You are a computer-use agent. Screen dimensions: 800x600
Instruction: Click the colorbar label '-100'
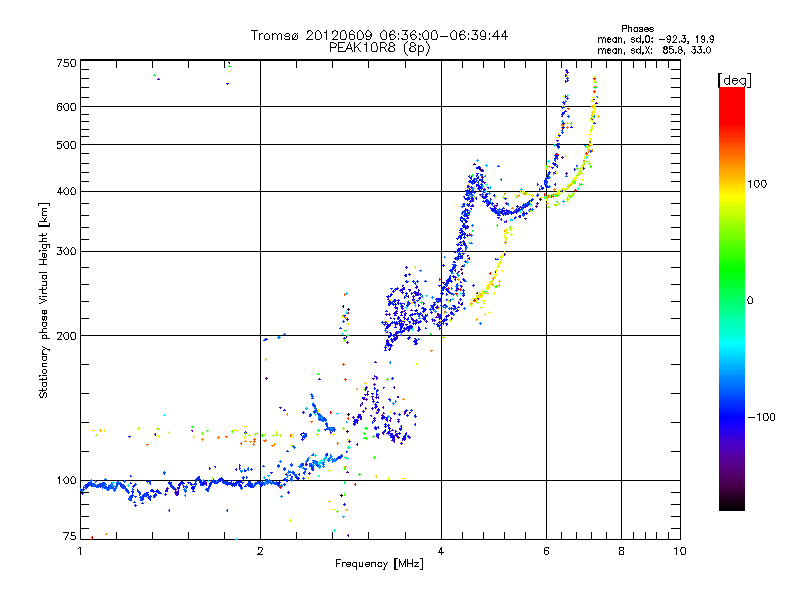[762, 417]
